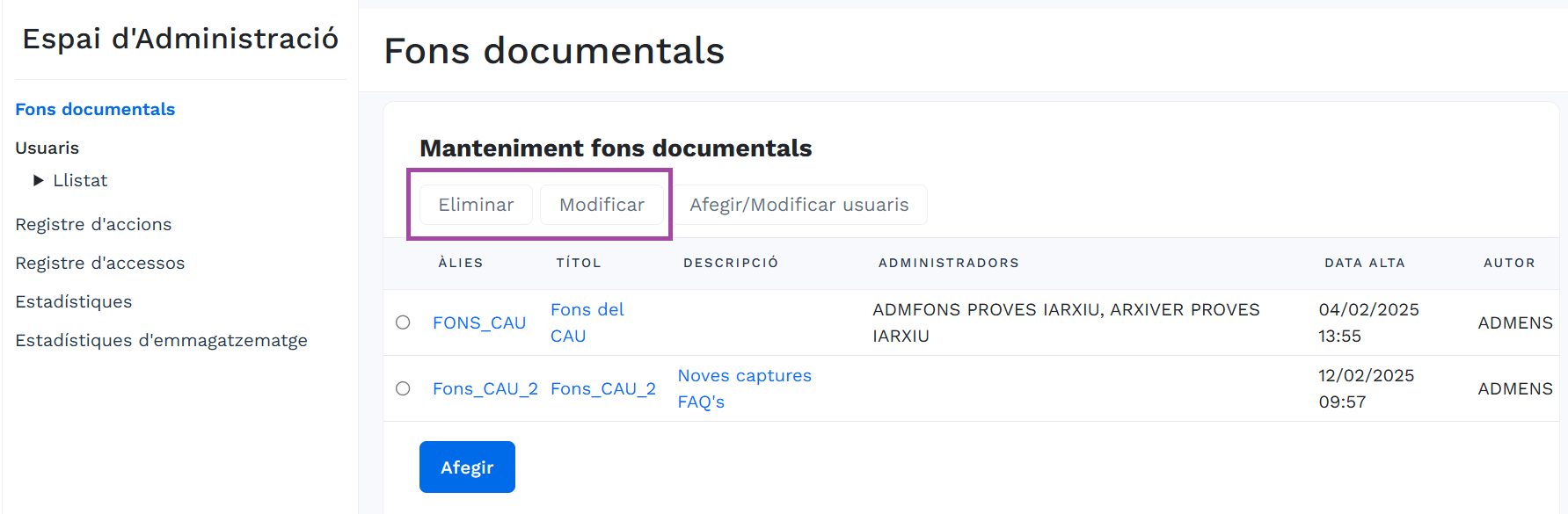Click the Eliminar button
Image resolution: width=1568 pixels, height=514 pixels.
tap(475, 204)
